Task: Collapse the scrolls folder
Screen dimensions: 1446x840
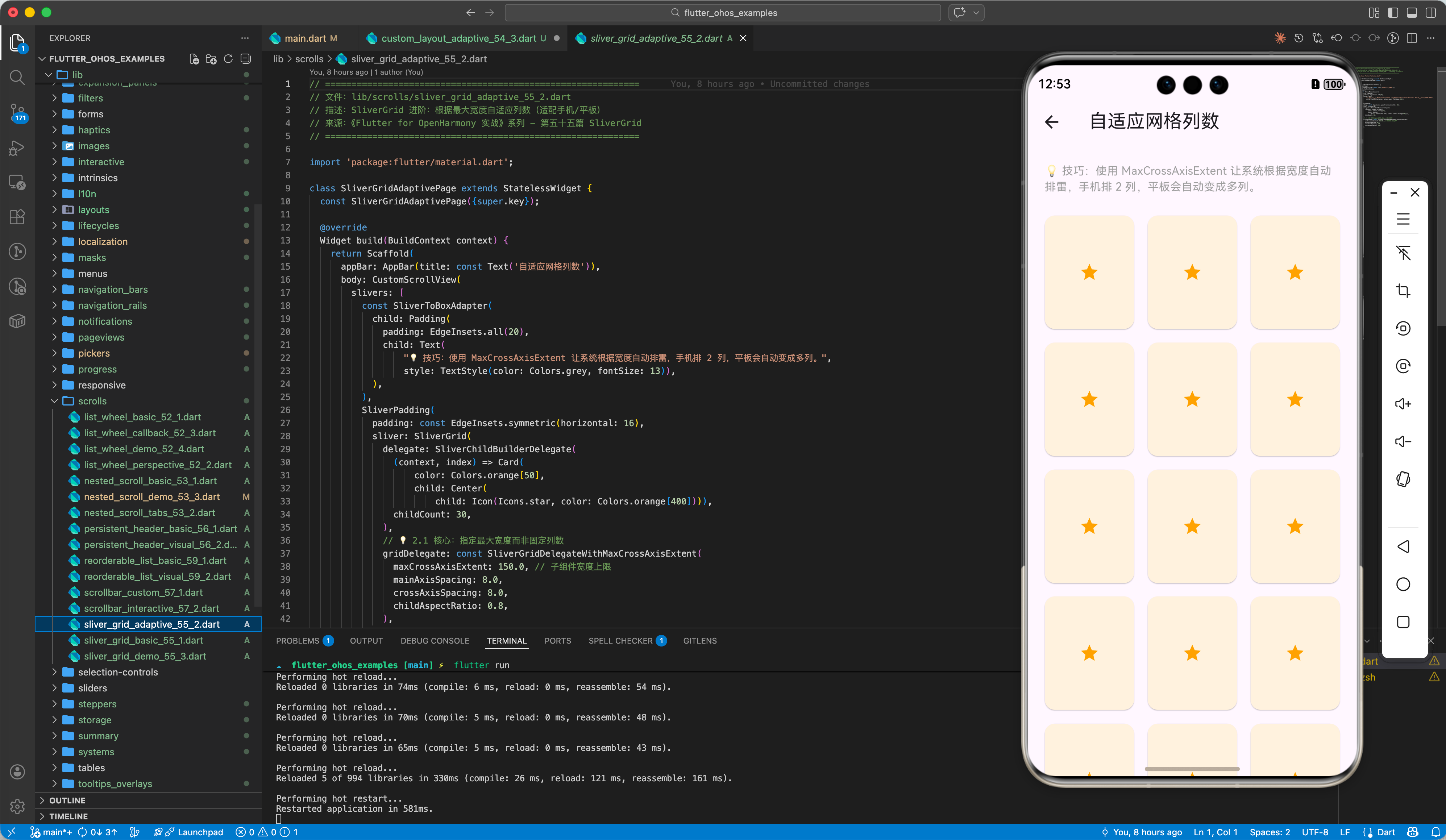Action: [x=92, y=401]
